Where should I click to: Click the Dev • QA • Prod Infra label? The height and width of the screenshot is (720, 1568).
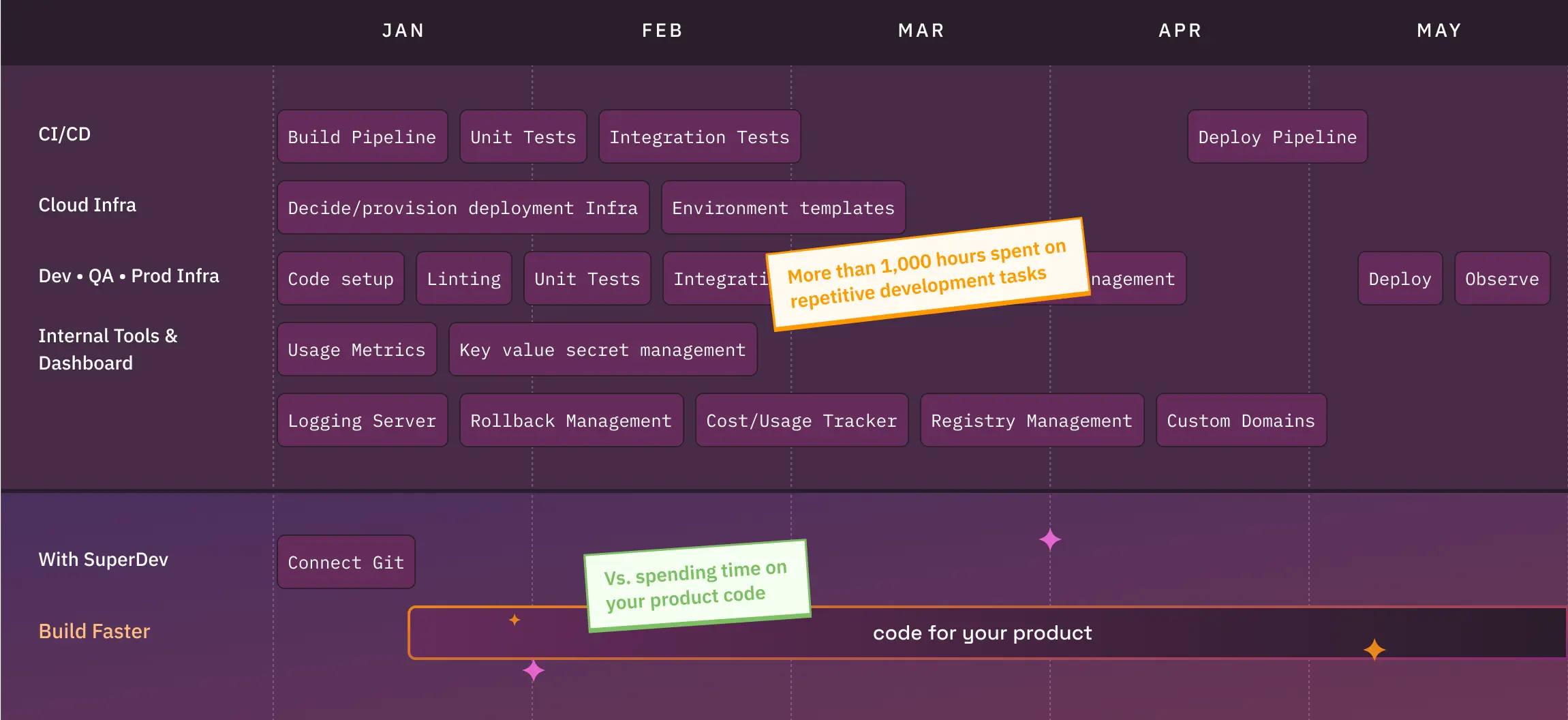coord(129,276)
